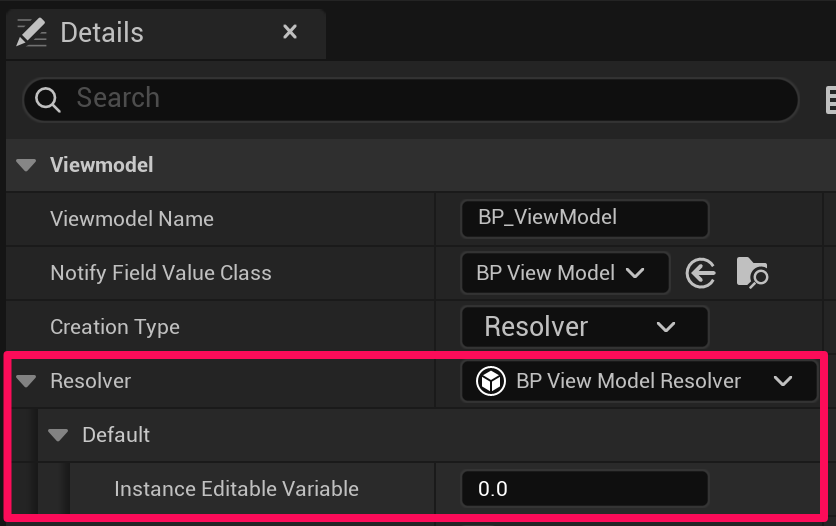Open the BP View Model class dropdown
836x526 pixels.
tap(564, 273)
